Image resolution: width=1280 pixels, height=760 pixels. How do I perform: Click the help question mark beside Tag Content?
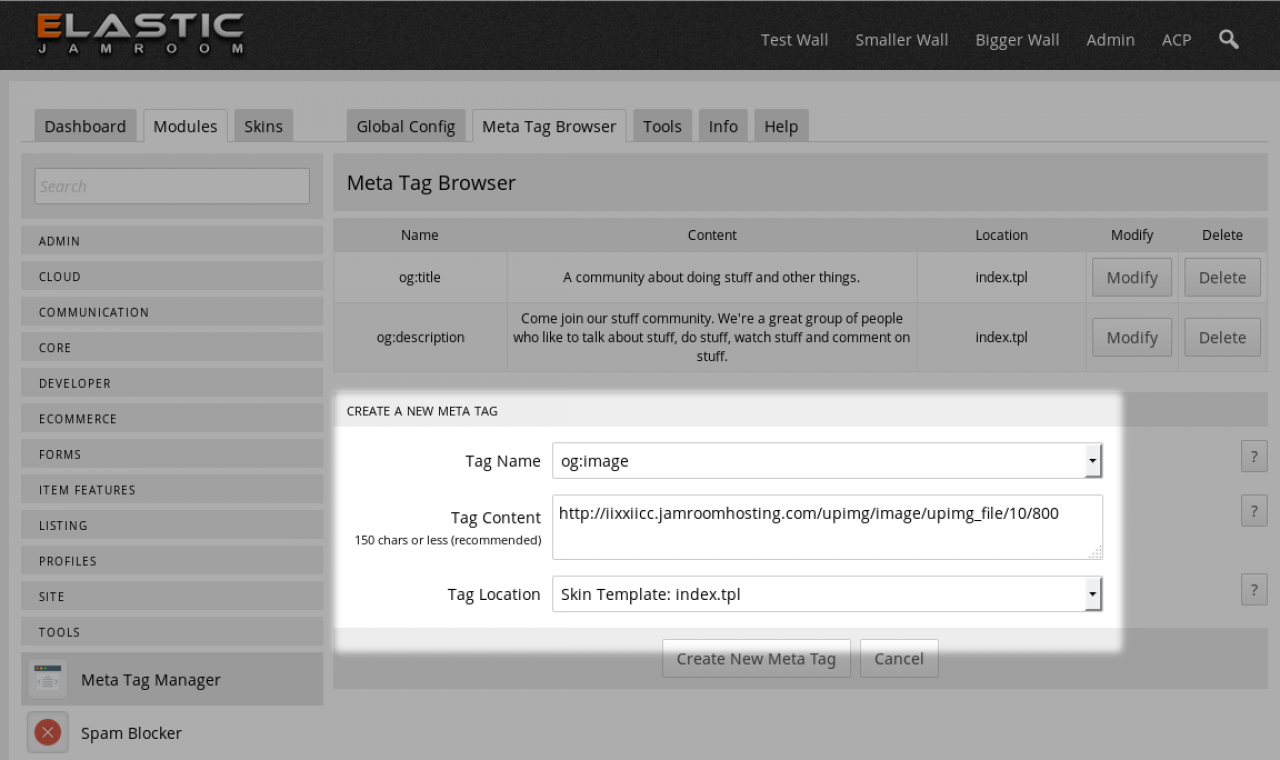[1253, 510]
